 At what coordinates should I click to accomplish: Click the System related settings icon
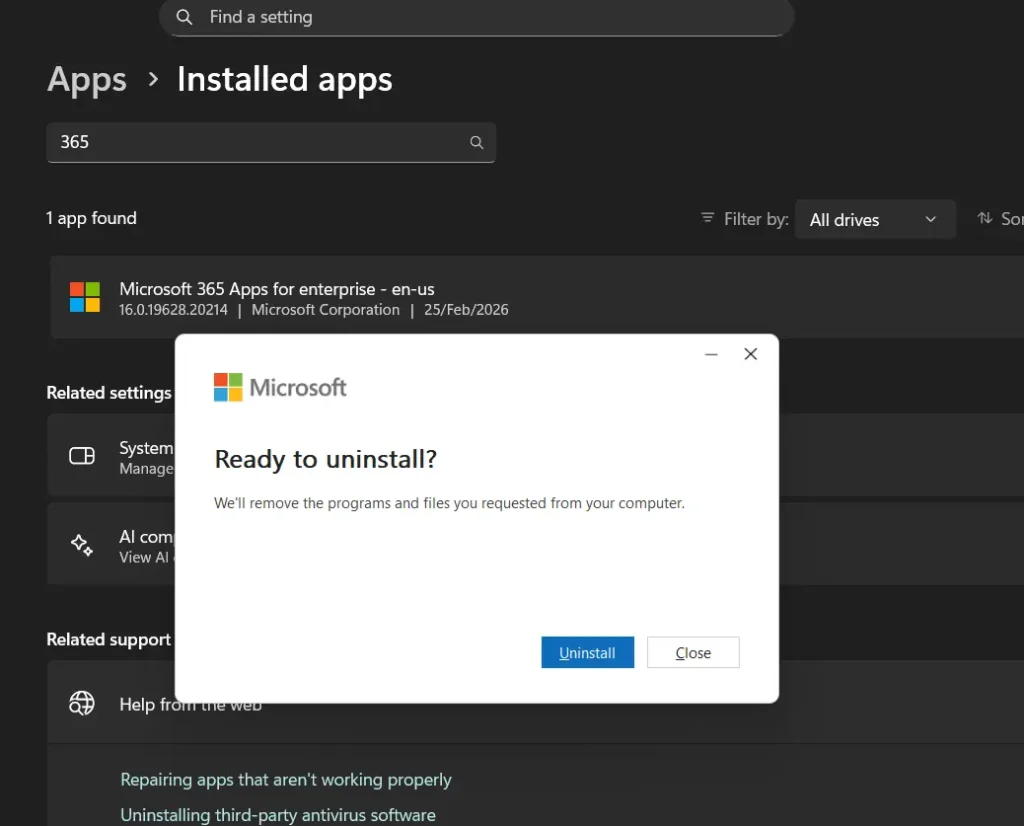coord(82,456)
